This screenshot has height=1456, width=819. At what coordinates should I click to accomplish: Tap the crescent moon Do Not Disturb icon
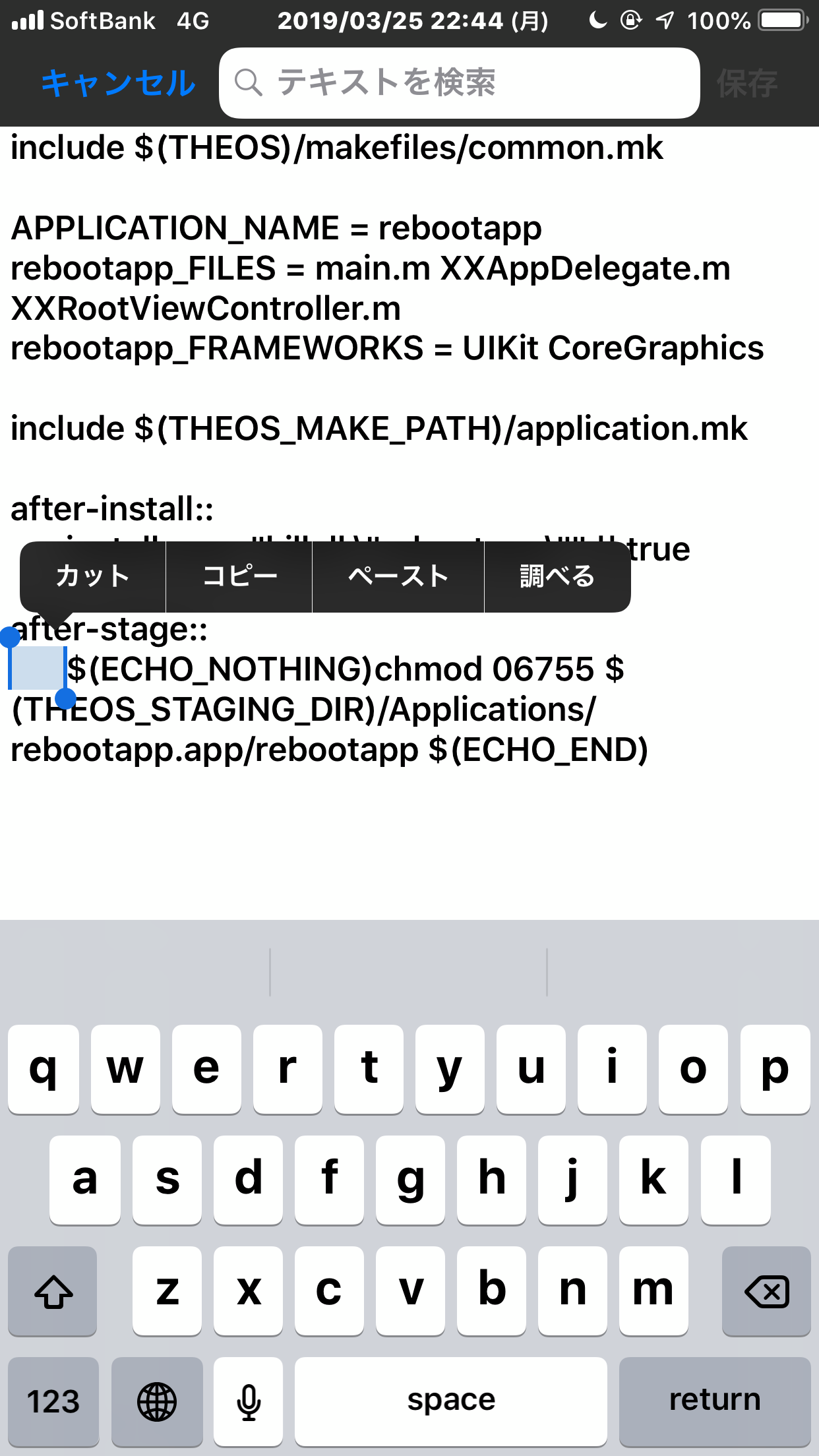pyautogui.click(x=597, y=20)
